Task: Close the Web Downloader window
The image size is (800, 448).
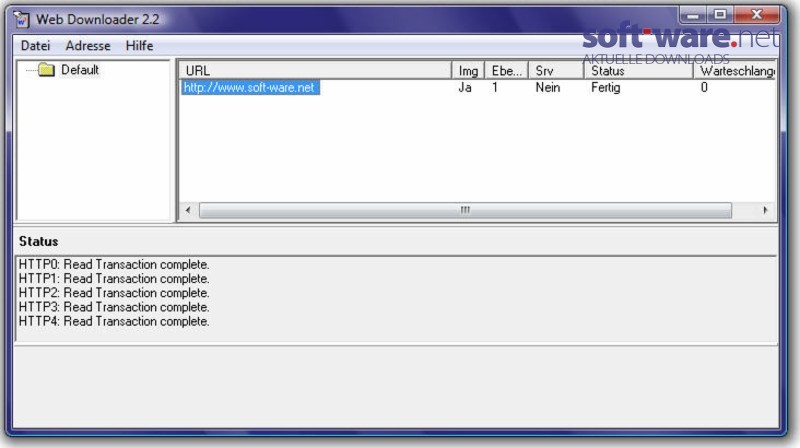Action: [757, 15]
